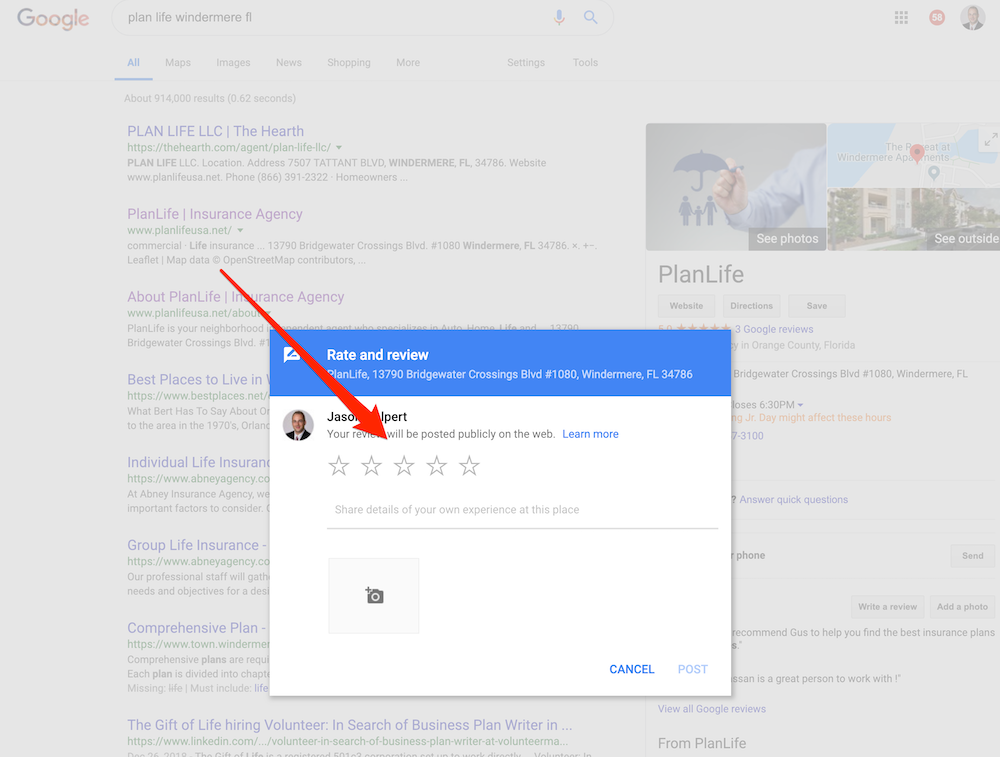The height and width of the screenshot is (757, 1000).
Task: Switch to the Images tab
Action: click(x=233, y=62)
